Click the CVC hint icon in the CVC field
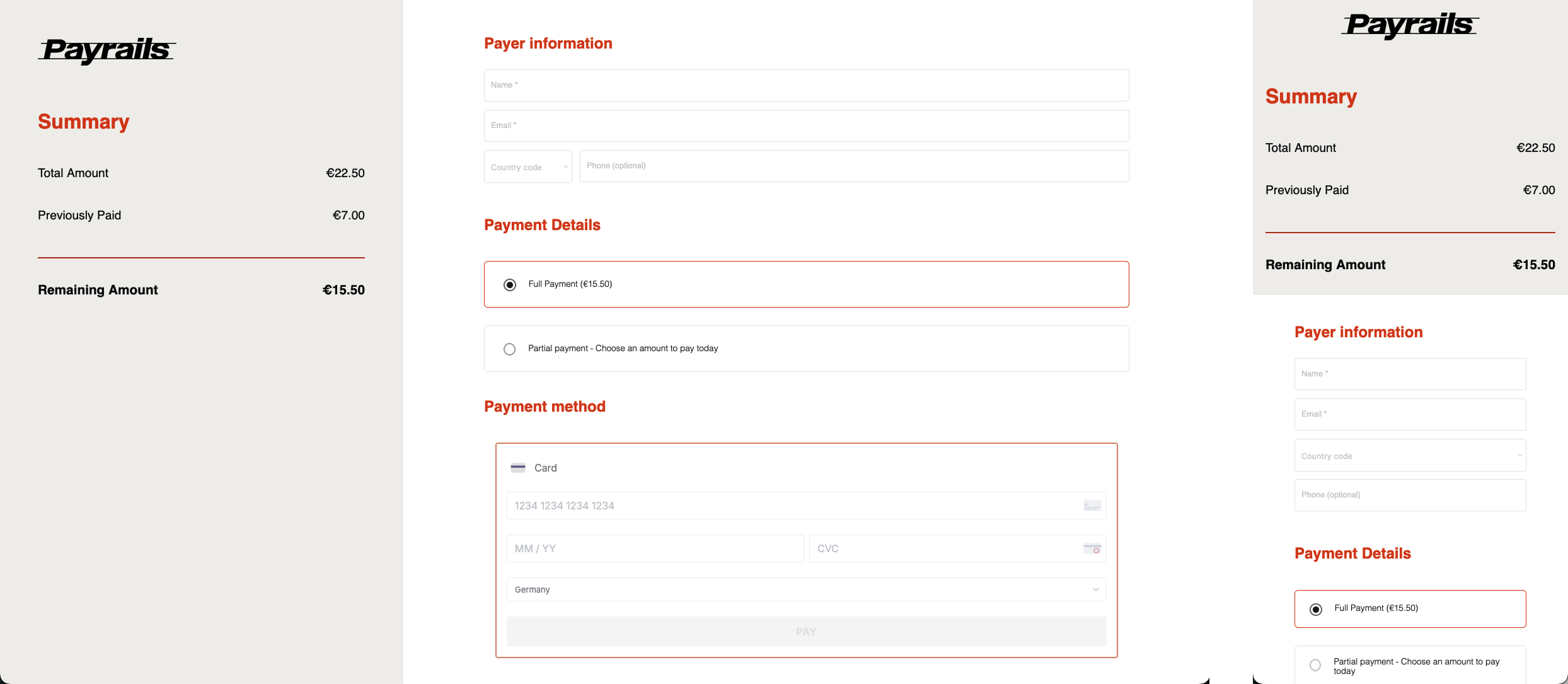The image size is (1568, 684). tap(1092, 548)
